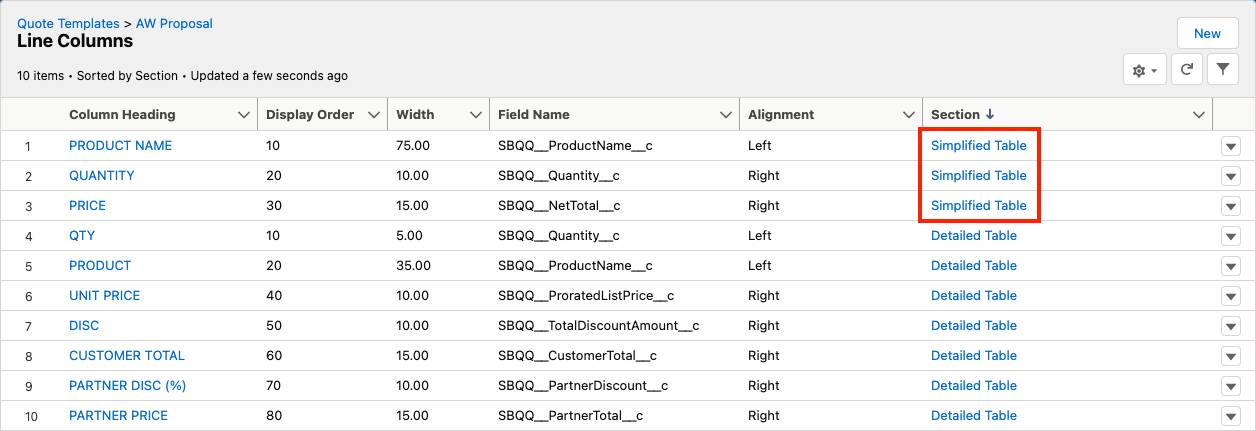Image resolution: width=1256 pixels, height=431 pixels.
Task: Open row actions for PARTNER PRICE
Action: pyautogui.click(x=1230, y=416)
